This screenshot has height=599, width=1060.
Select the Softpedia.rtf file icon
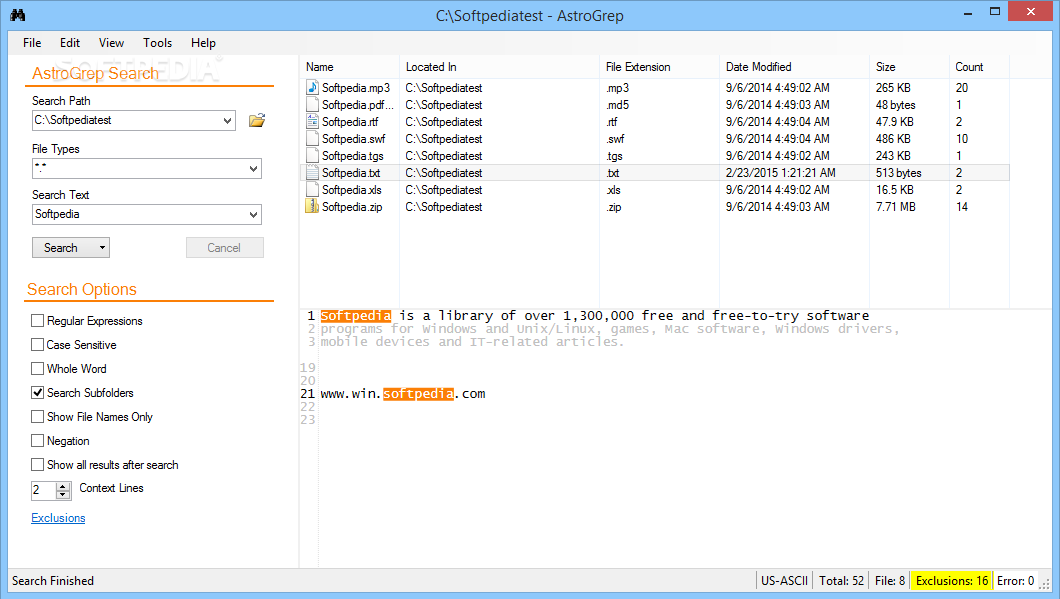[312, 121]
